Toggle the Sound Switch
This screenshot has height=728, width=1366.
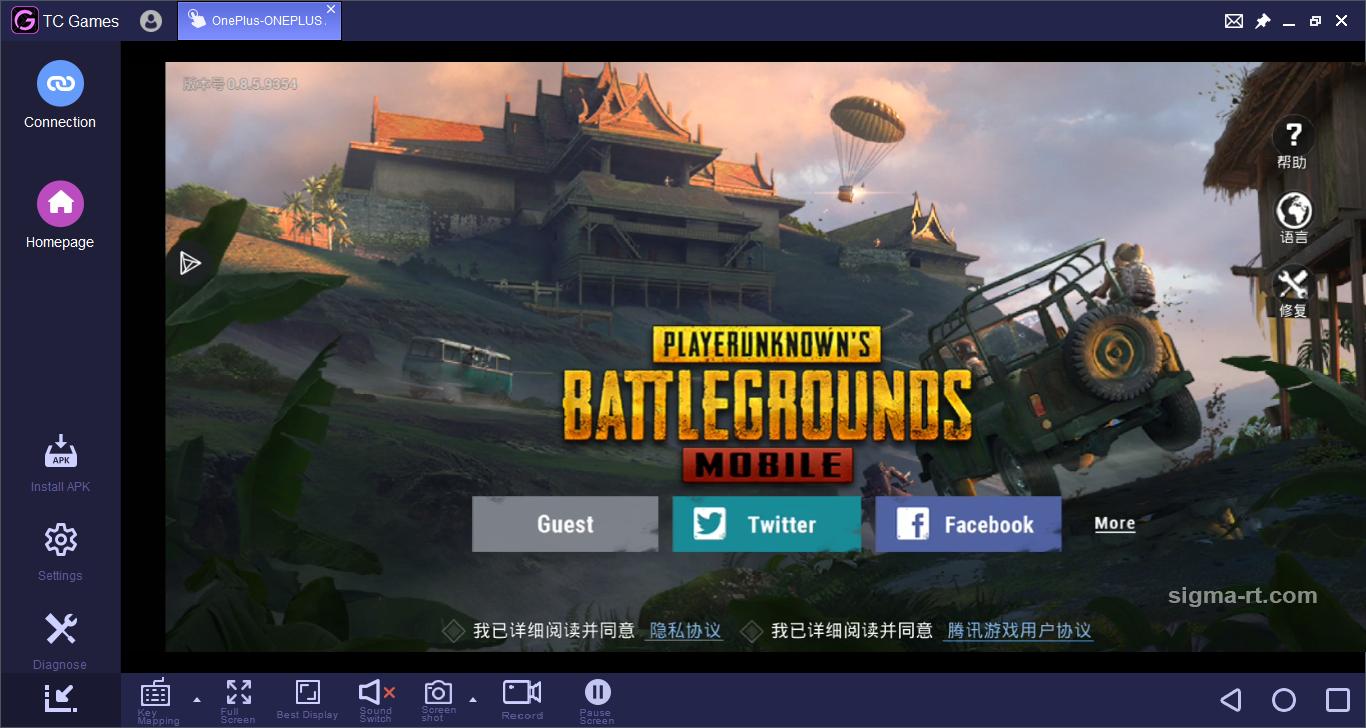pos(376,699)
